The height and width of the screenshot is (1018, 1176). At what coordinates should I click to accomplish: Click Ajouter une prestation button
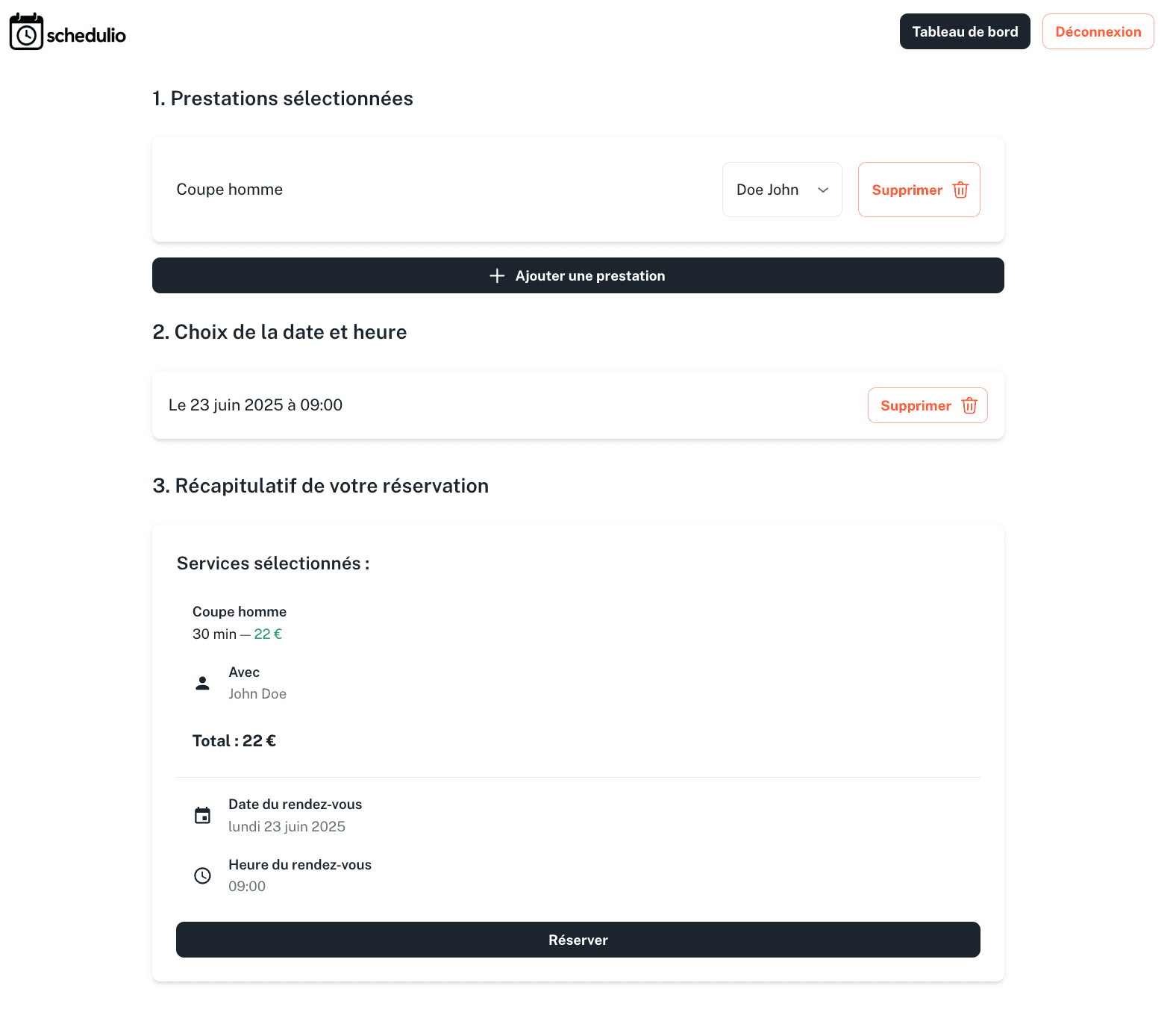click(578, 276)
